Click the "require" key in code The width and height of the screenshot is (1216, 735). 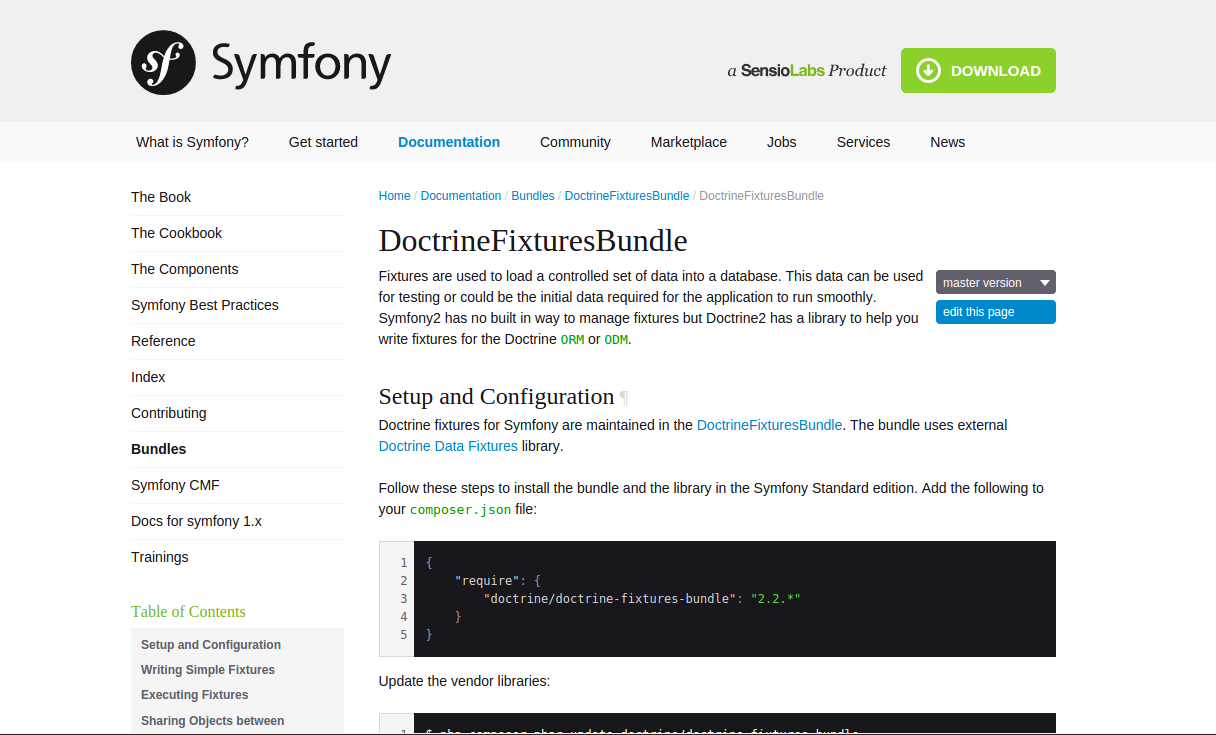tap(487, 580)
